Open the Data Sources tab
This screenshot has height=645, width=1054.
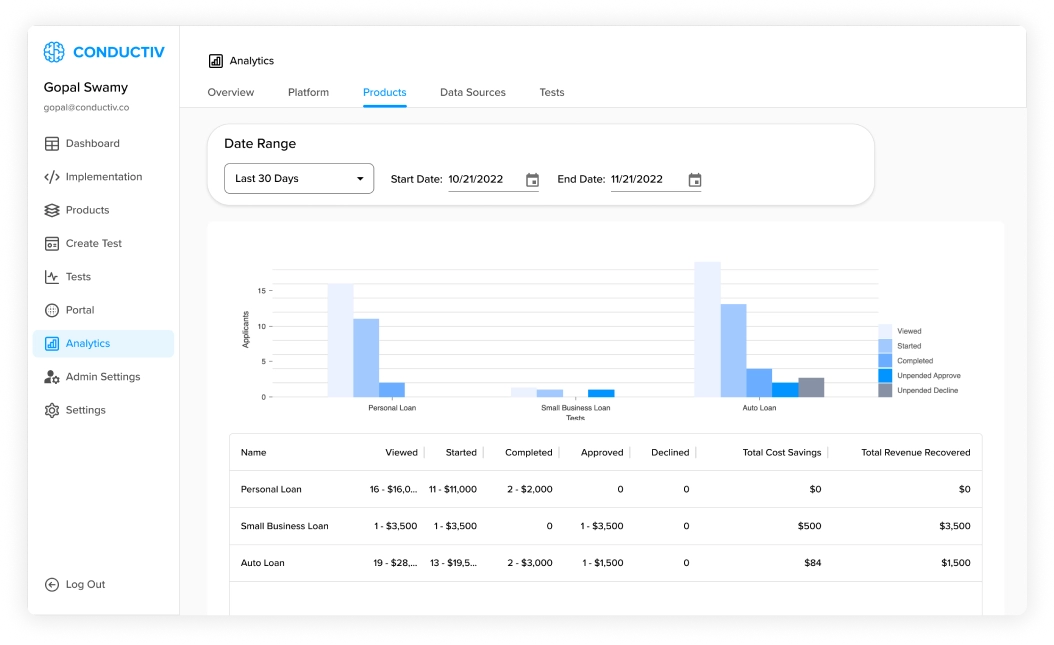pos(473,93)
